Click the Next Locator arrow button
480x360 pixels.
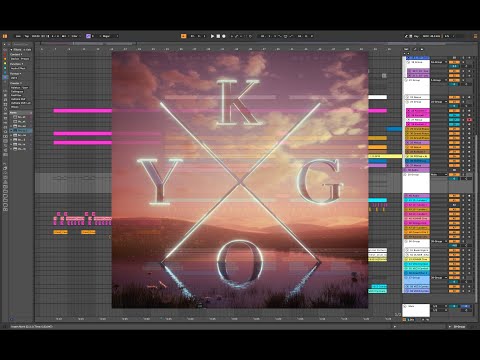pos(409,53)
